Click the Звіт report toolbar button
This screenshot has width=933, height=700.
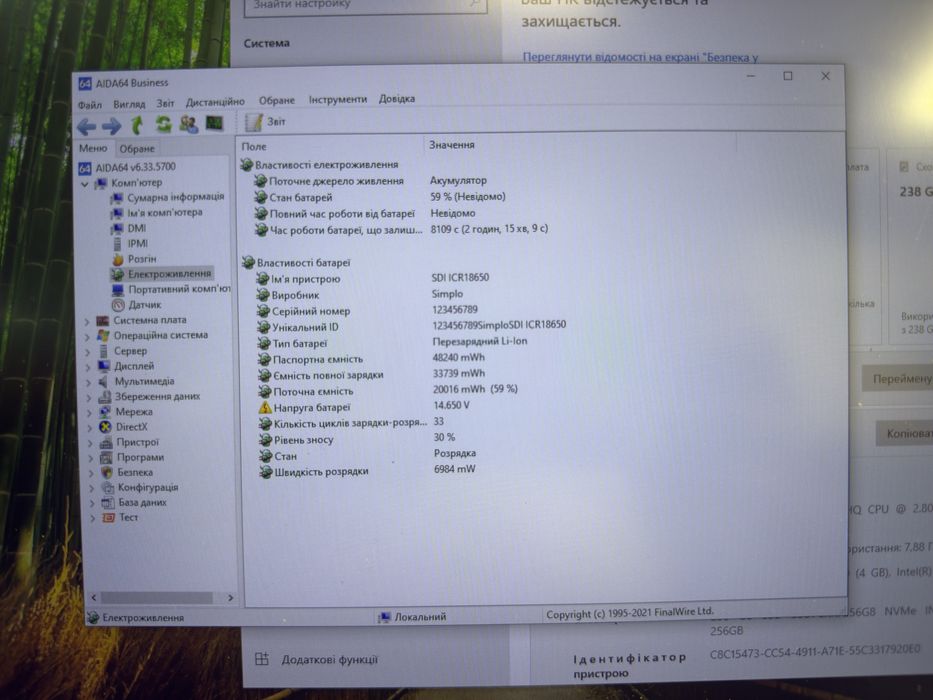pyautogui.click(x=266, y=122)
